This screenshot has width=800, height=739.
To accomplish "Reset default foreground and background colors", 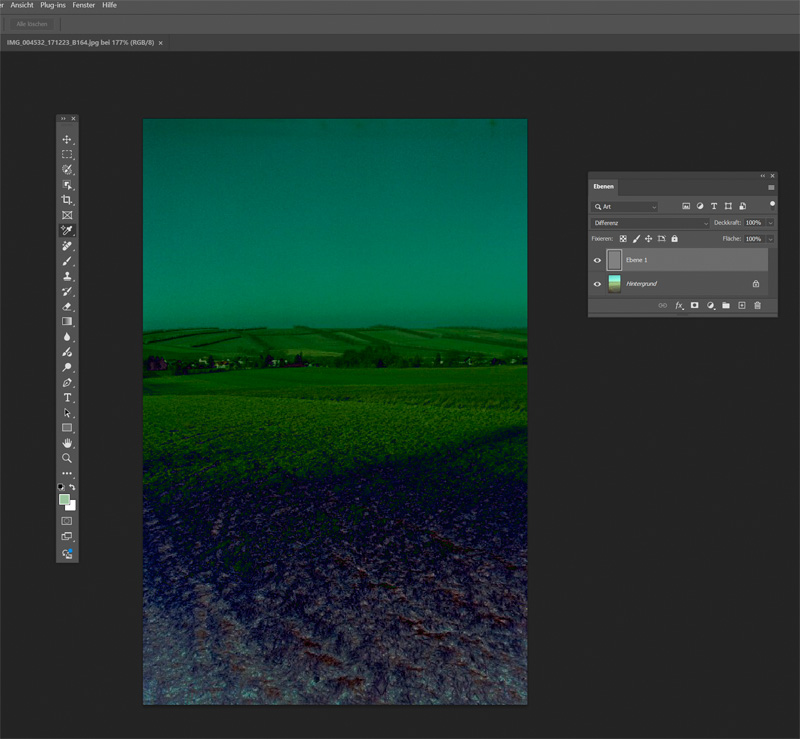I will coord(61,487).
